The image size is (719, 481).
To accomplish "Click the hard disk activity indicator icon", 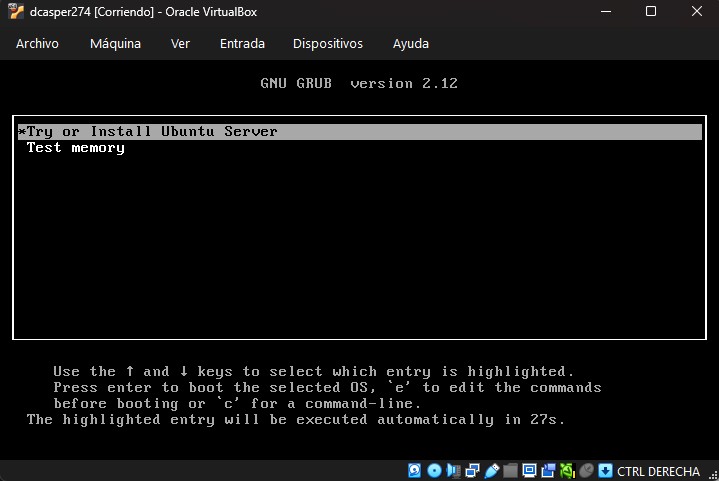I will coord(415,470).
